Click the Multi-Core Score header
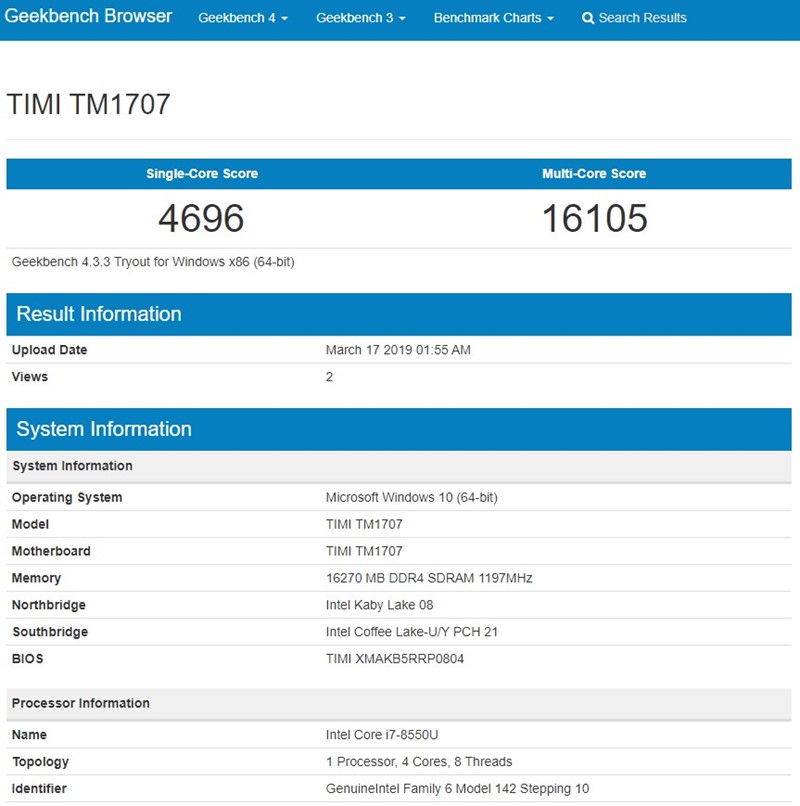This screenshot has width=800, height=806. [594, 174]
